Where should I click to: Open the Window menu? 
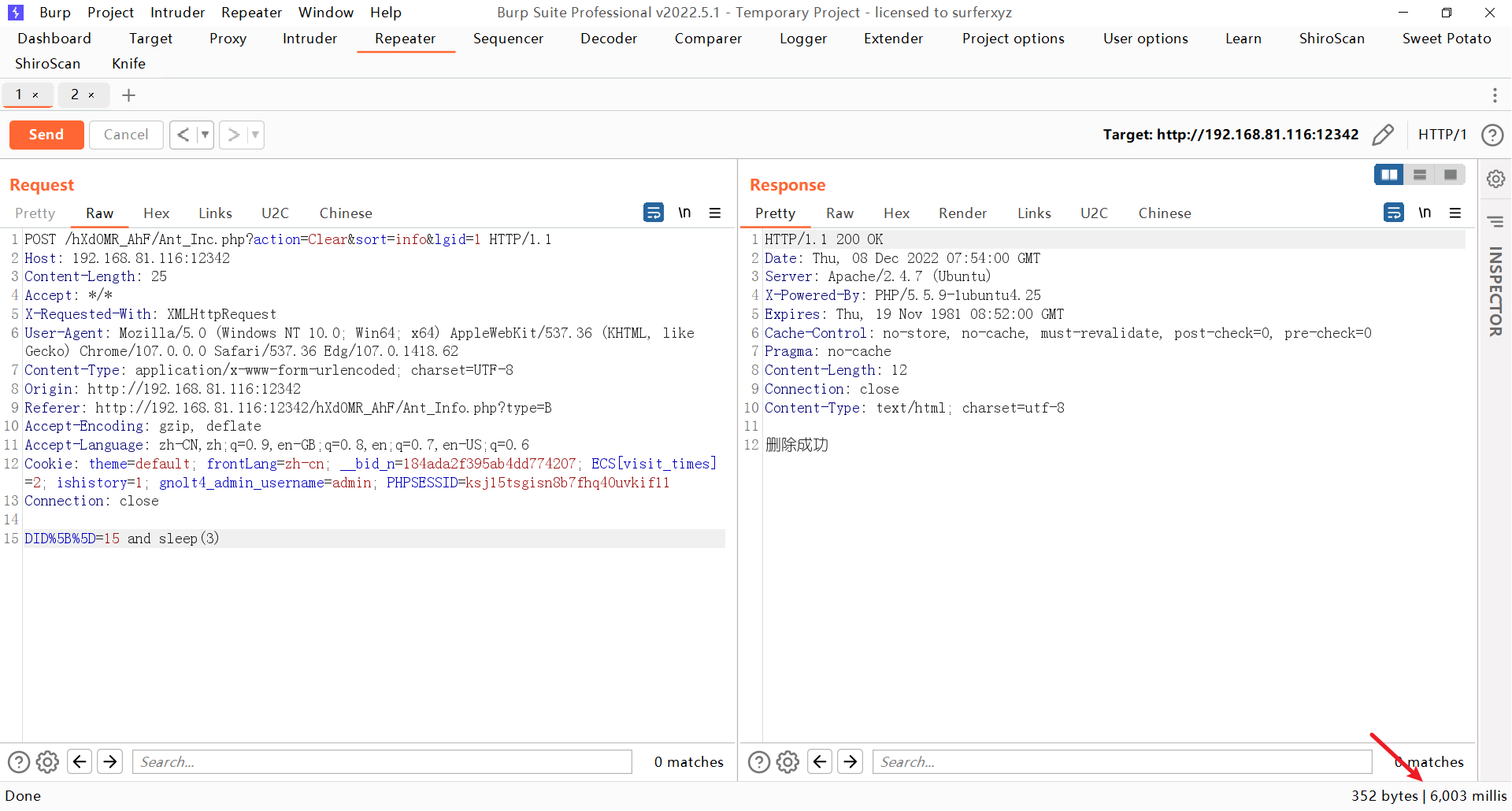point(326,13)
